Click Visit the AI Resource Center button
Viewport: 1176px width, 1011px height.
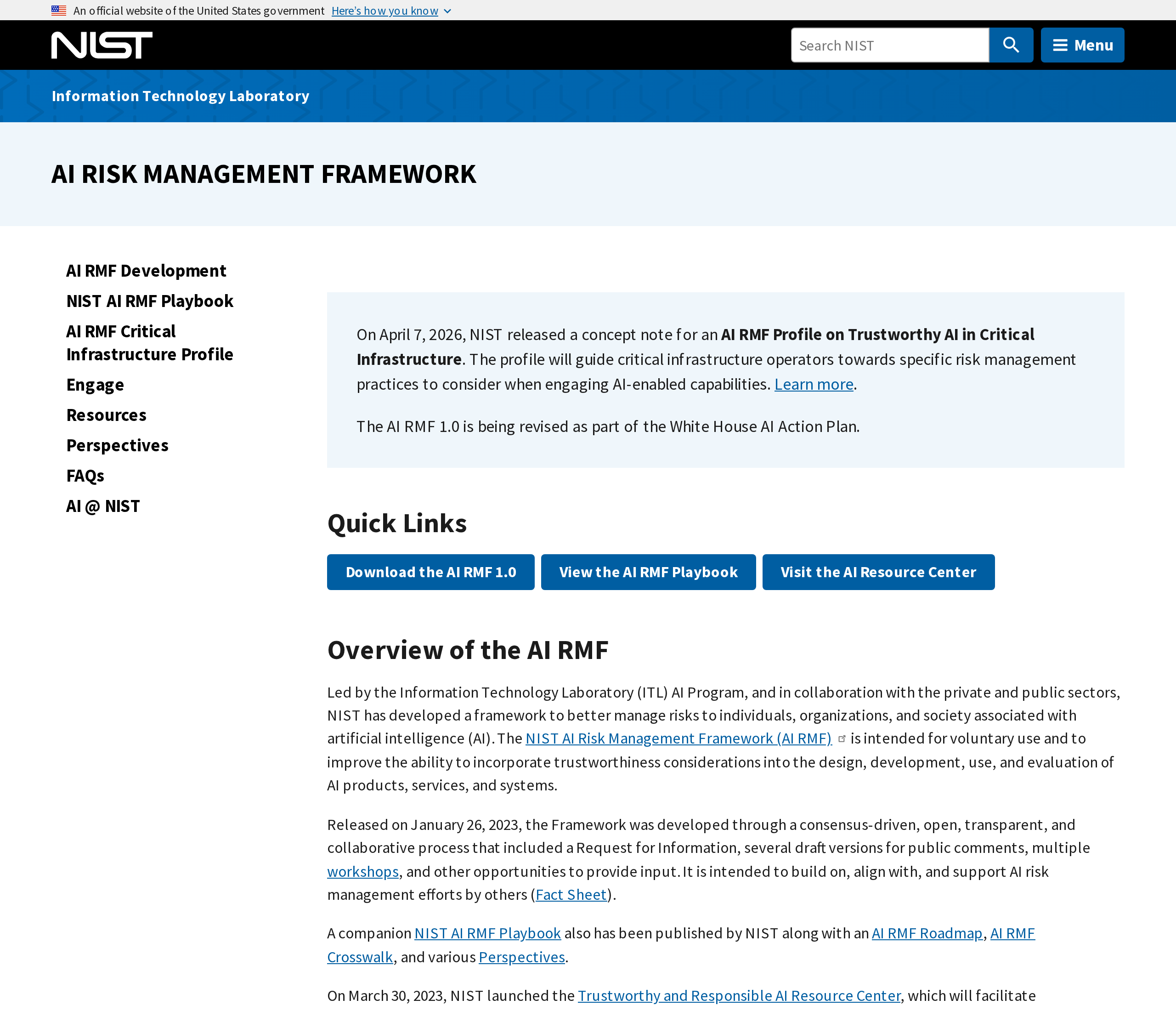879,572
